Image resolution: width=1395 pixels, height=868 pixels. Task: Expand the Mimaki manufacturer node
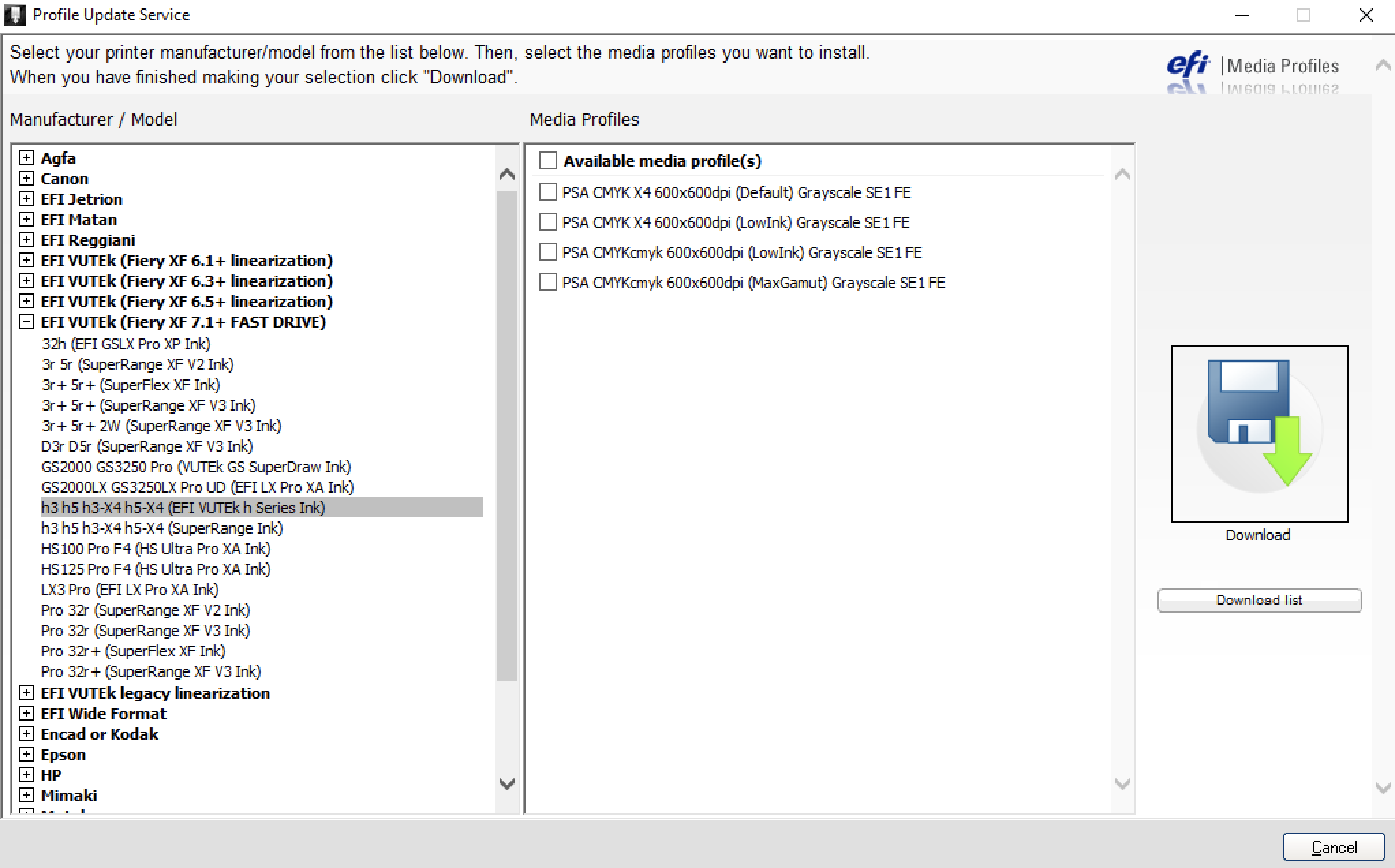point(27,795)
